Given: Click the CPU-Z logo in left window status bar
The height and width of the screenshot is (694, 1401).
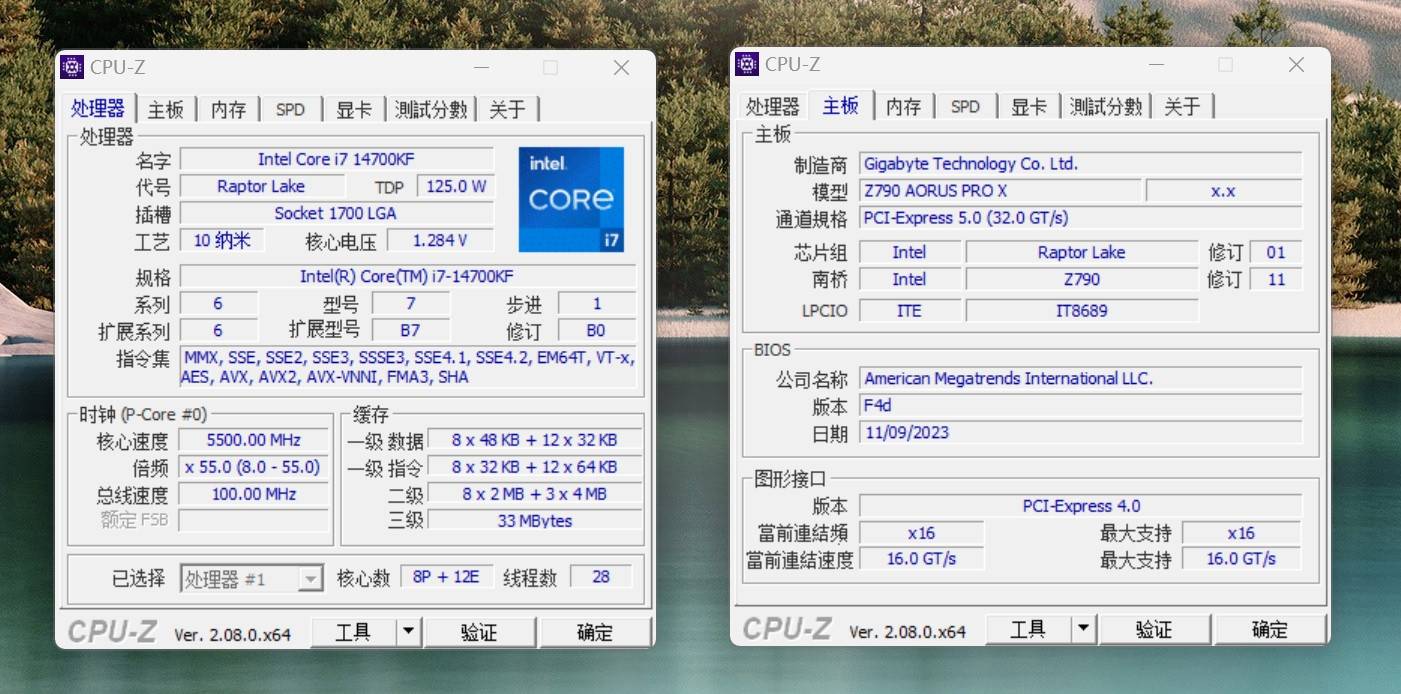Looking at the screenshot, I should tap(110, 631).
